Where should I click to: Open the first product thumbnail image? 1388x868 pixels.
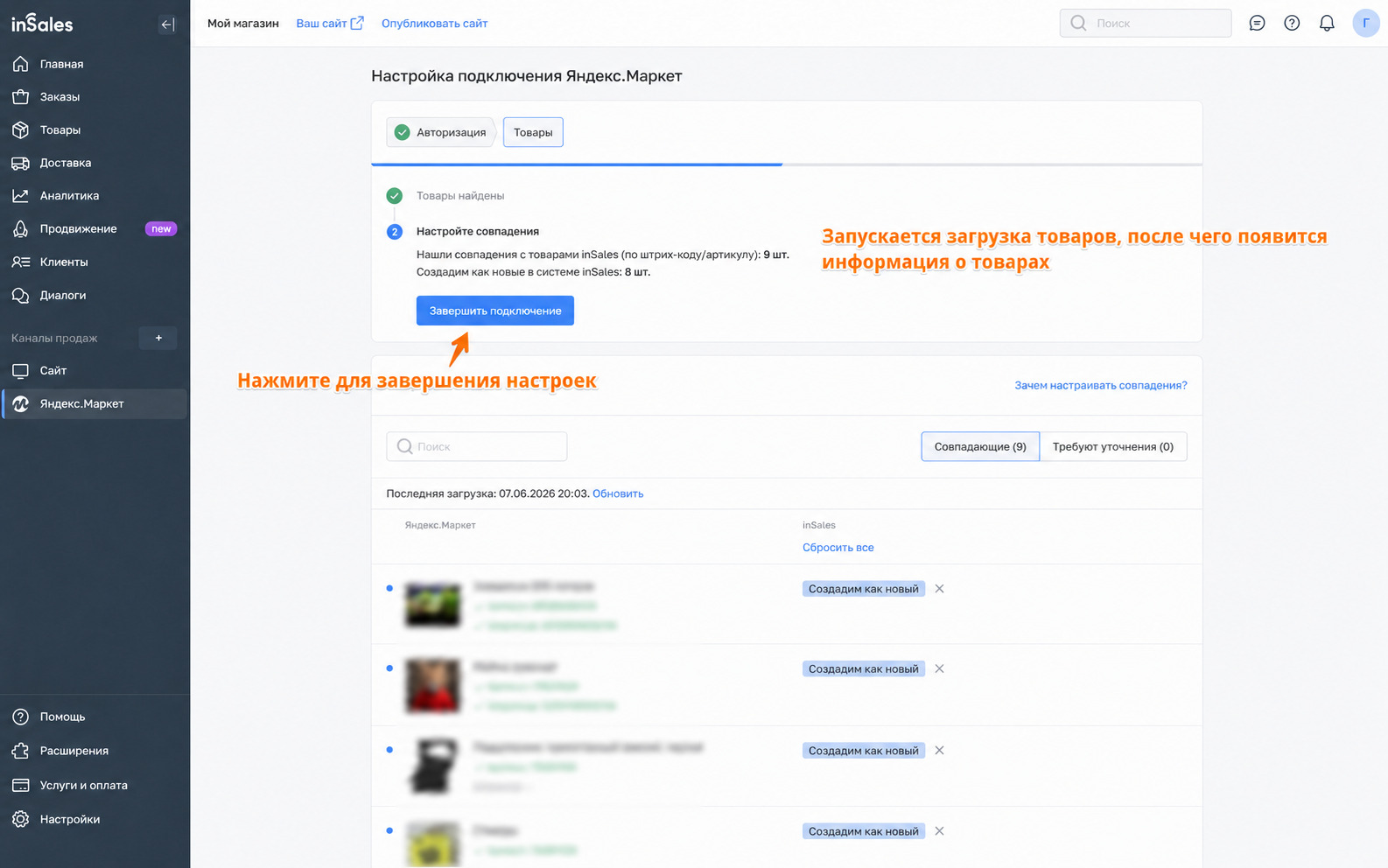click(x=433, y=604)
